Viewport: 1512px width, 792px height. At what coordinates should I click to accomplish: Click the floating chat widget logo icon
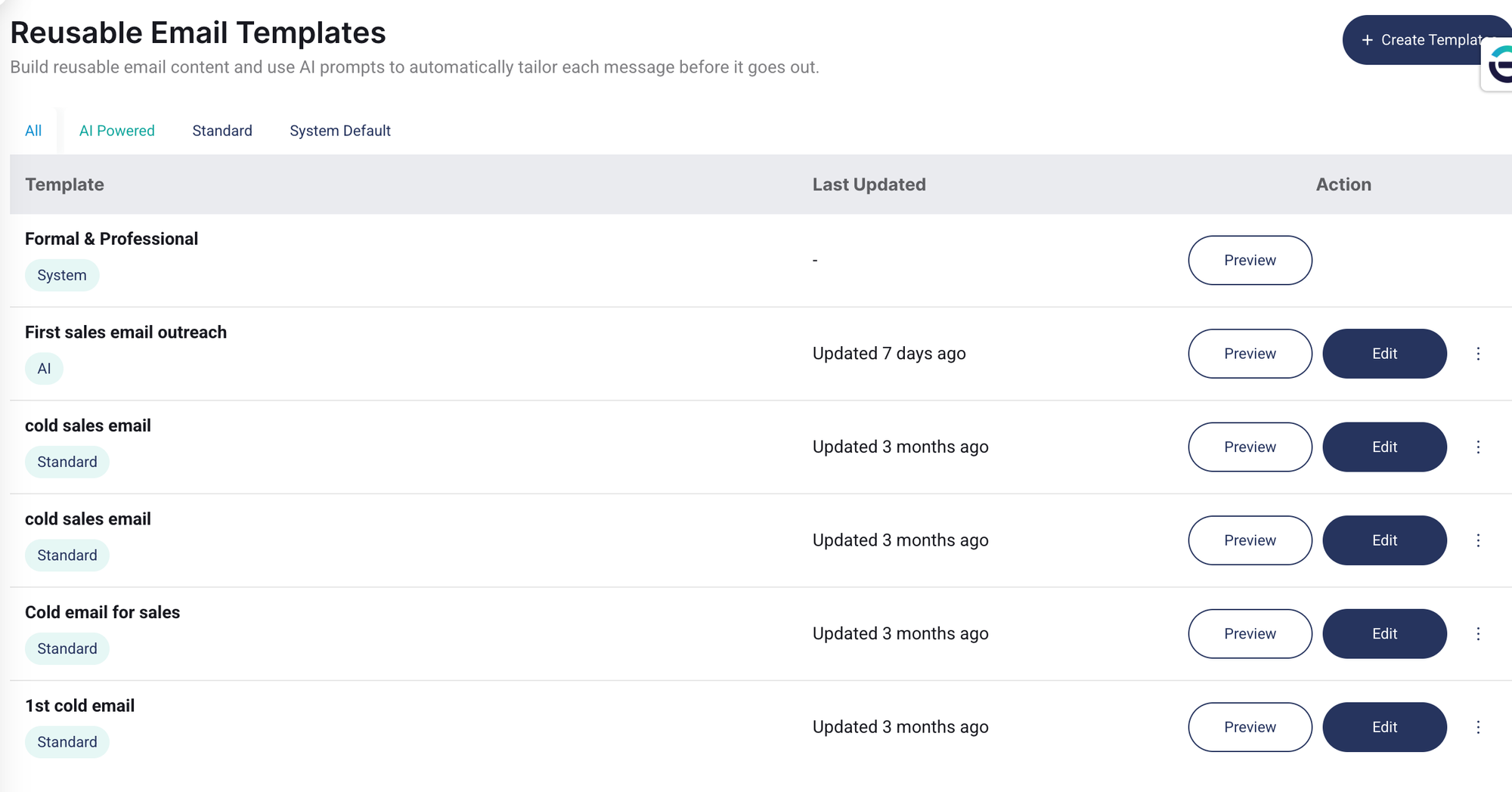pos(1500,65)
